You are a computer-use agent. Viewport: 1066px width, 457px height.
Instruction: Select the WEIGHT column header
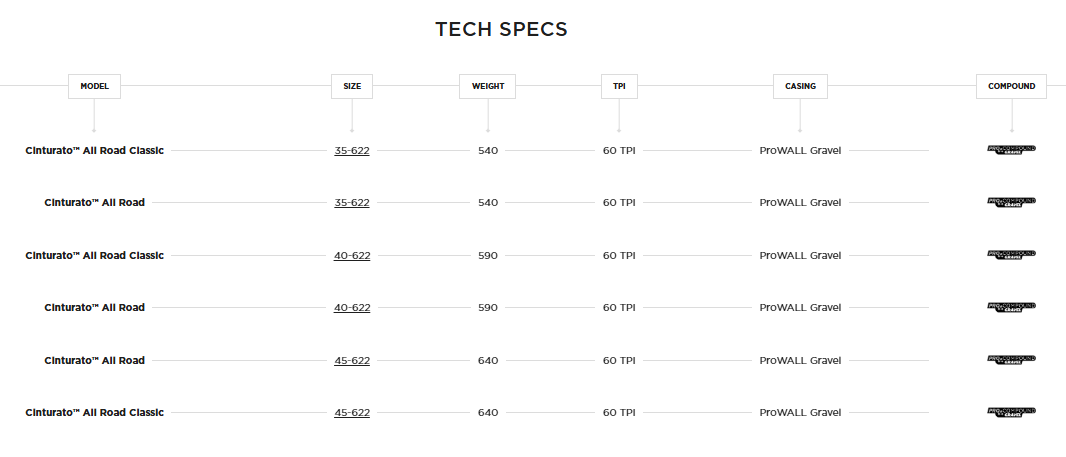pyautogui.click(x=488, y=86)
